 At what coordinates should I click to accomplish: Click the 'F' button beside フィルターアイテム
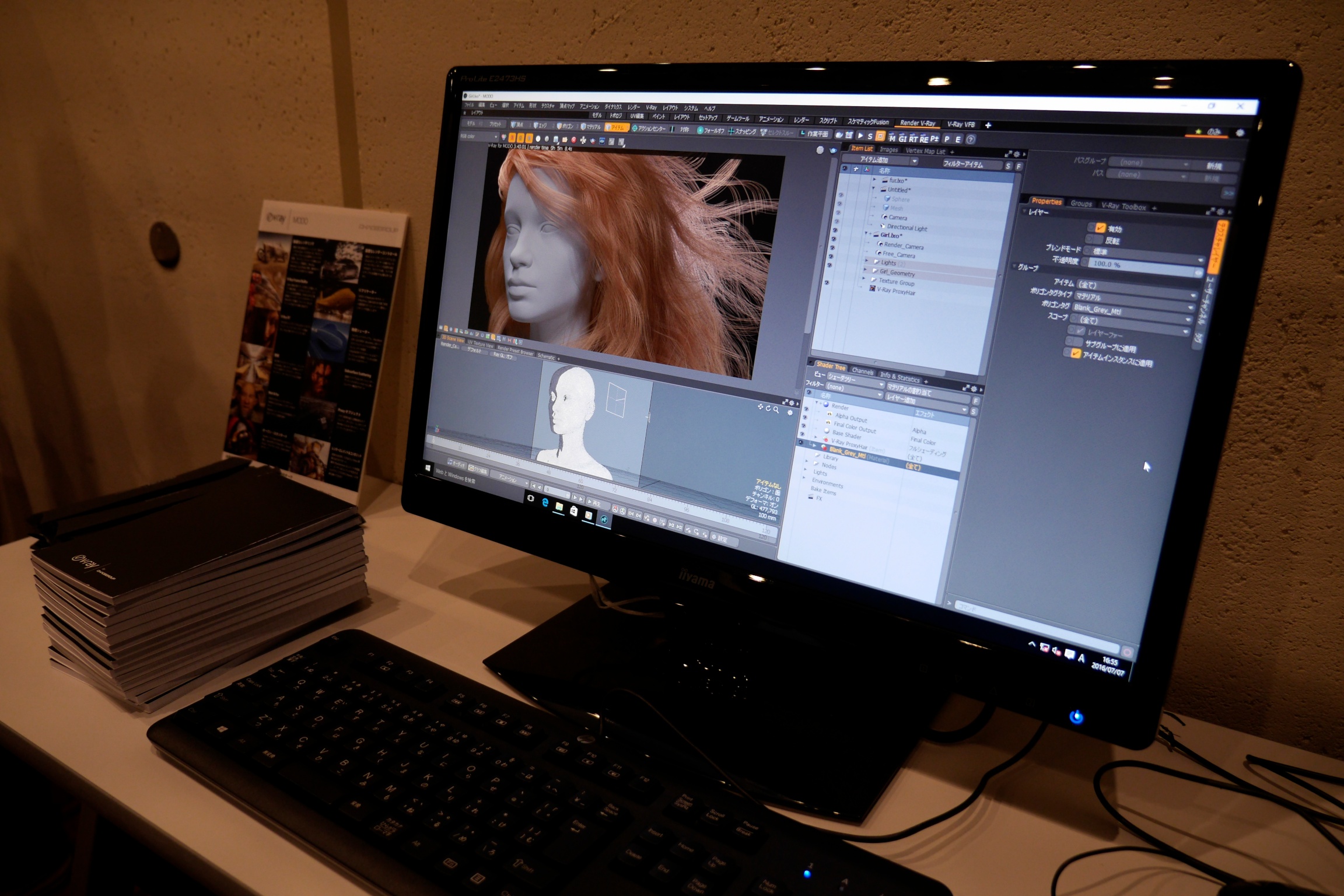(1019, 167)
